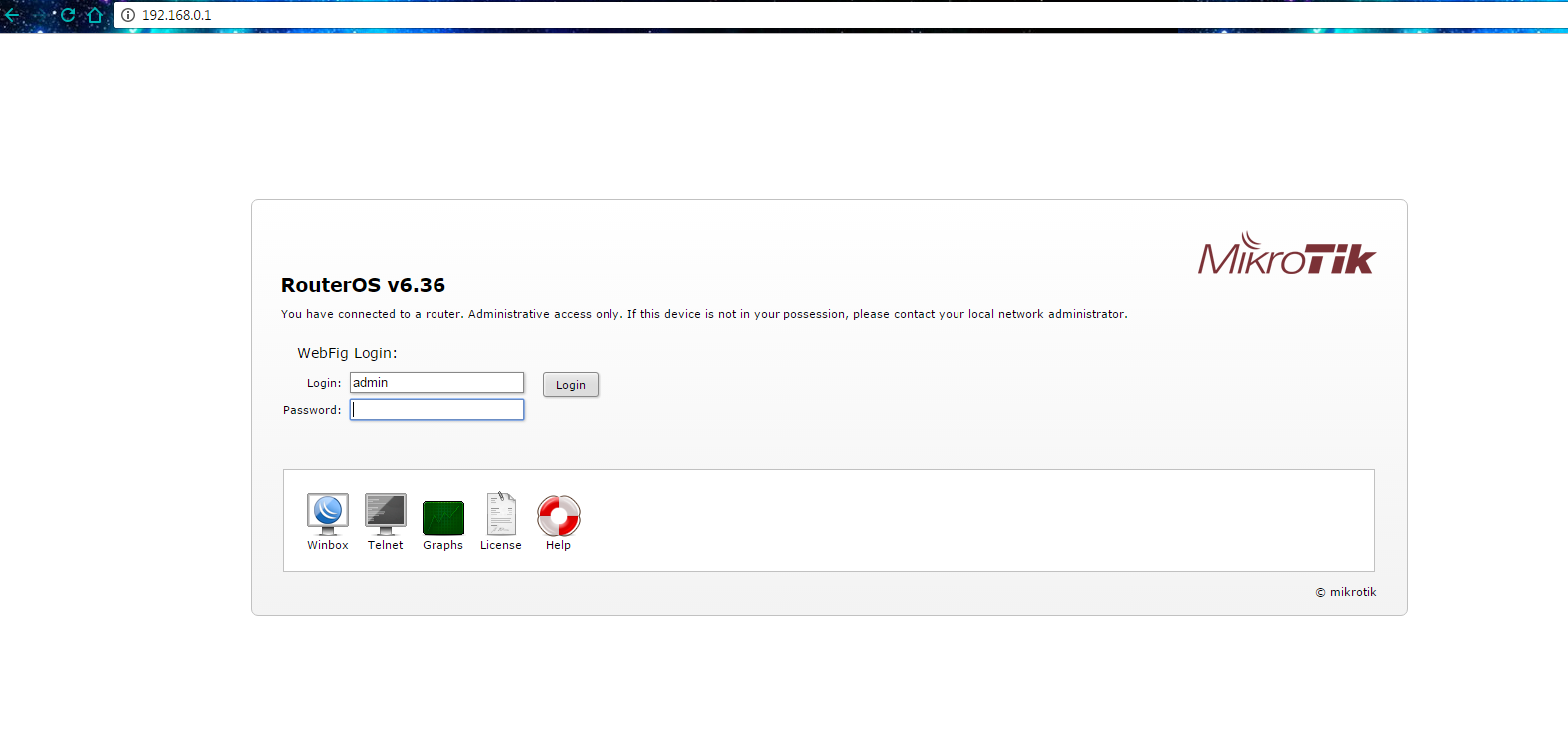Click the Graphs text label
This screenshot has width=1568, height=739.
tap(443, 545)
